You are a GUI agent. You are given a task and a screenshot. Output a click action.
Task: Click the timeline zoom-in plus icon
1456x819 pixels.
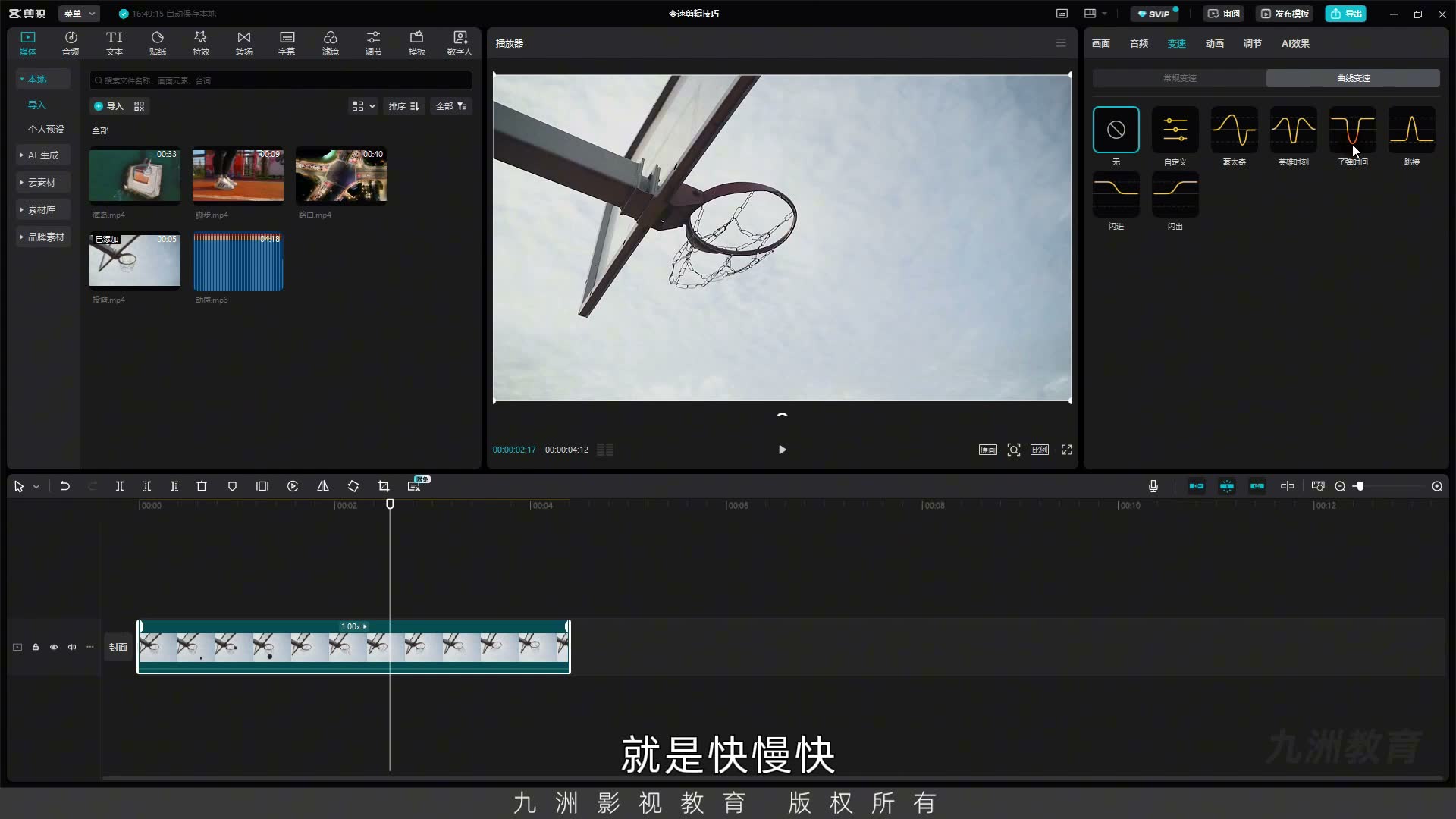(x=1437, y=486)
